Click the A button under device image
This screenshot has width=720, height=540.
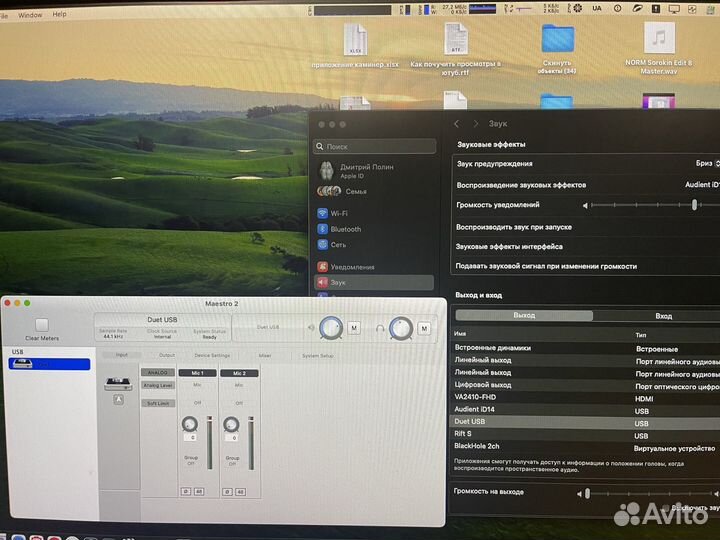118,399
